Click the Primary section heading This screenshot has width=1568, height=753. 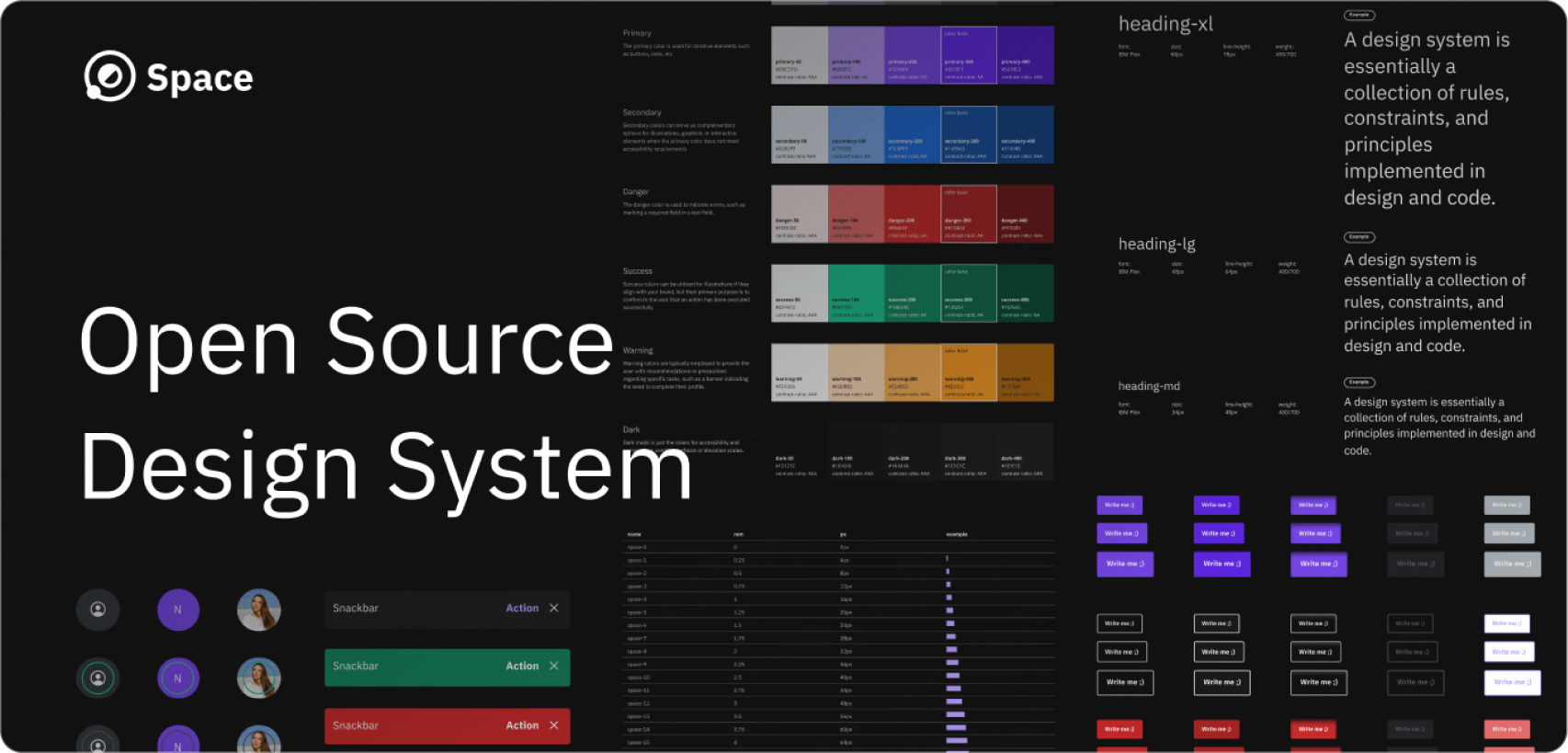pos(637,33)
